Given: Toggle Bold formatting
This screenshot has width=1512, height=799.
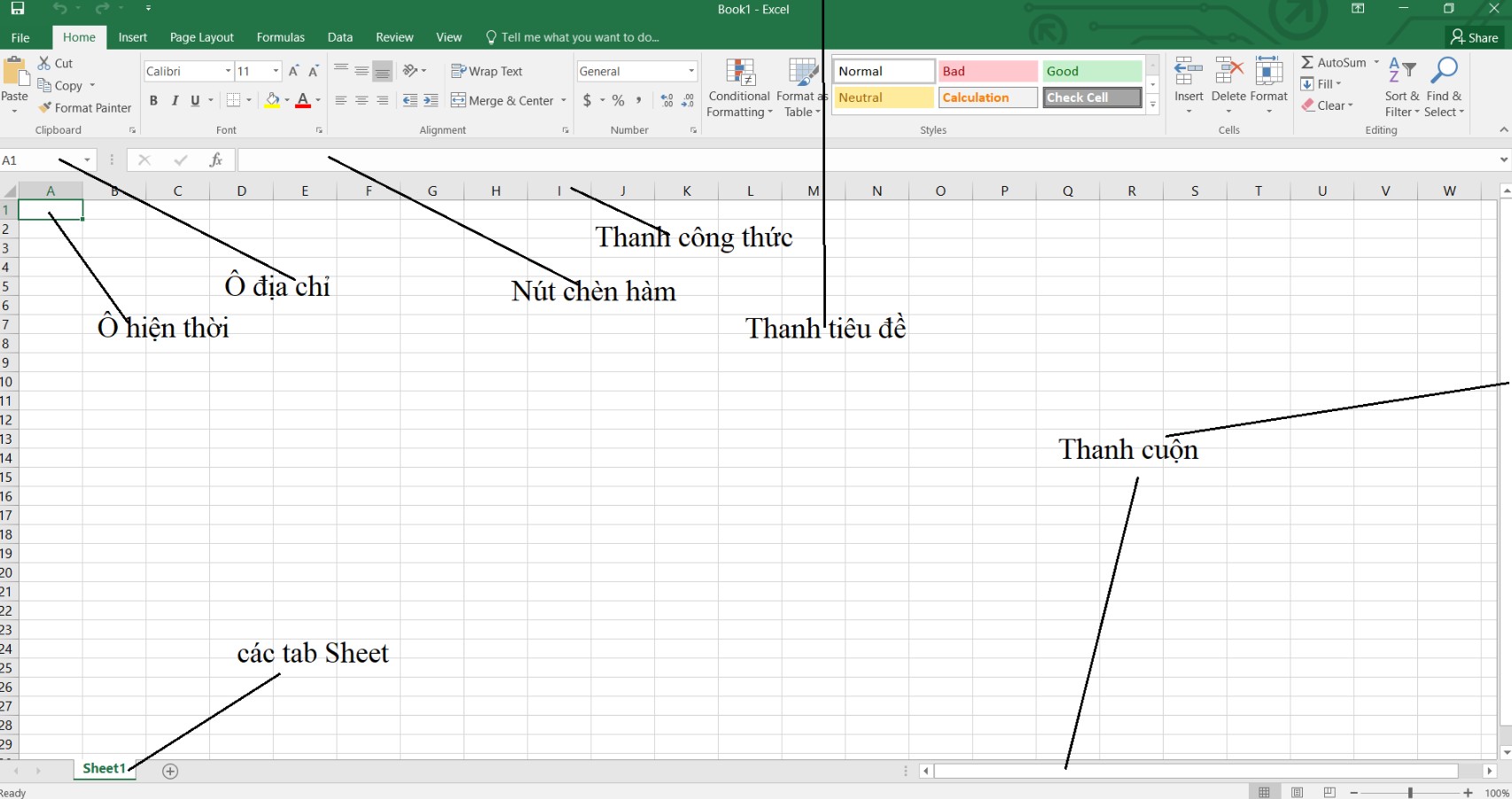Looking at the screenshot, I should (153, 101).
